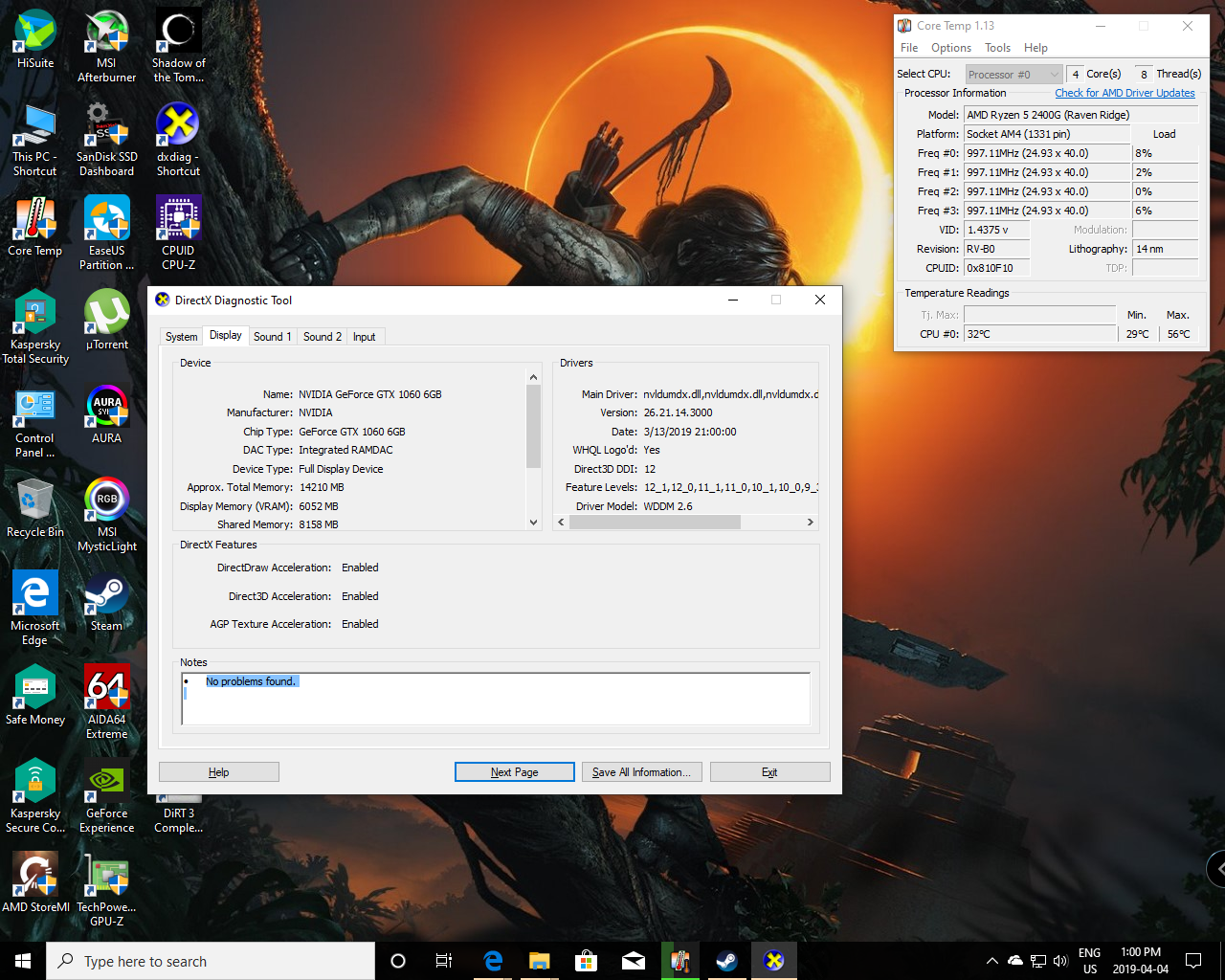This screenshot has width=1225, height=980.
Task: Type in the taskbar search box
Action: 211,961
